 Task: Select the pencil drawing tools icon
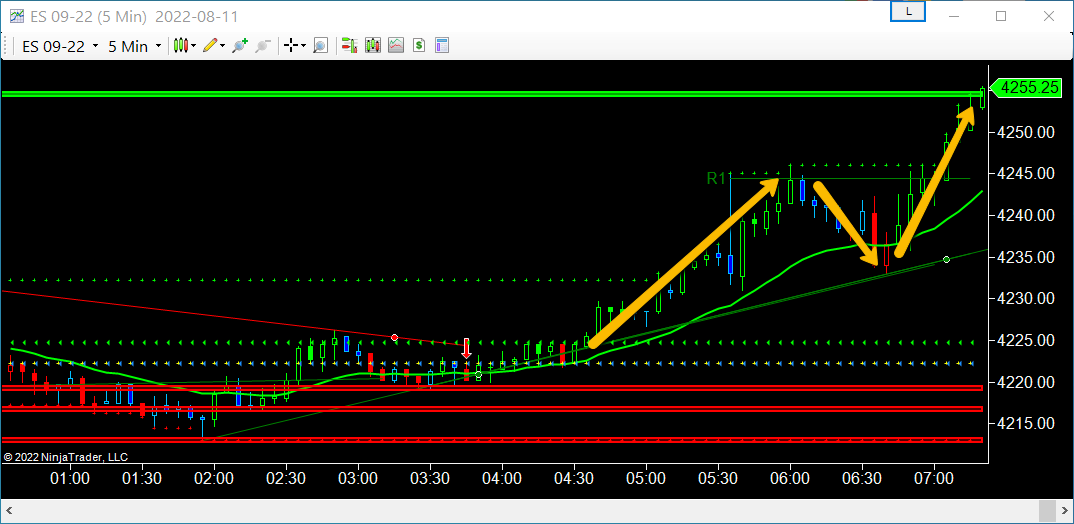210,46
